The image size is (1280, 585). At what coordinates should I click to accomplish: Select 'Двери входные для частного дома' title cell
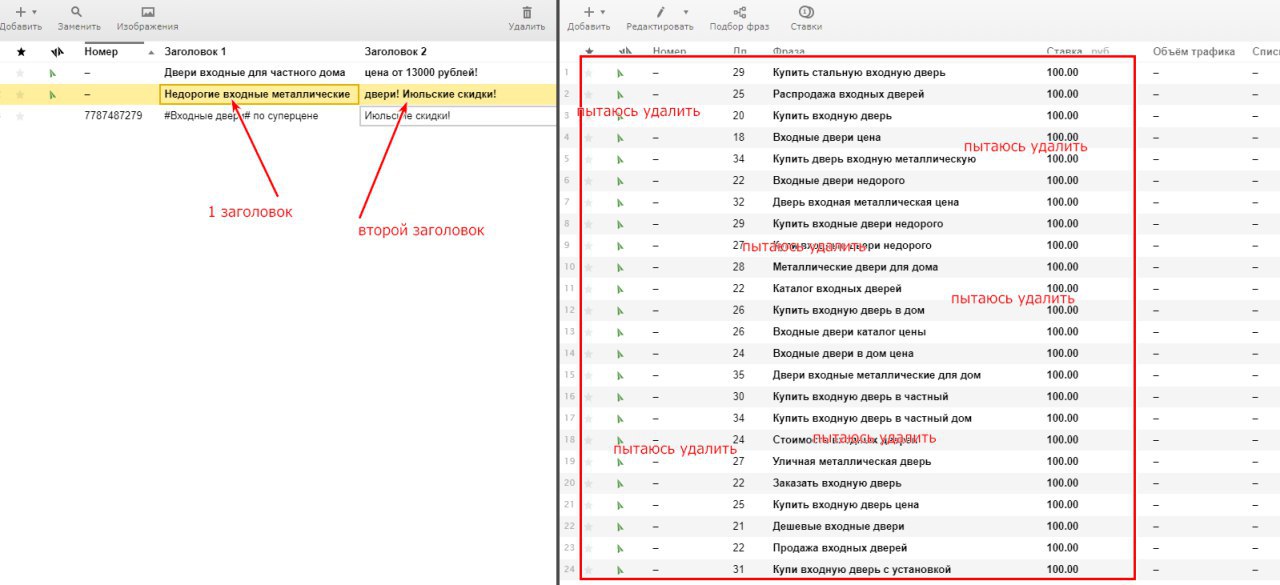point(255,73)
